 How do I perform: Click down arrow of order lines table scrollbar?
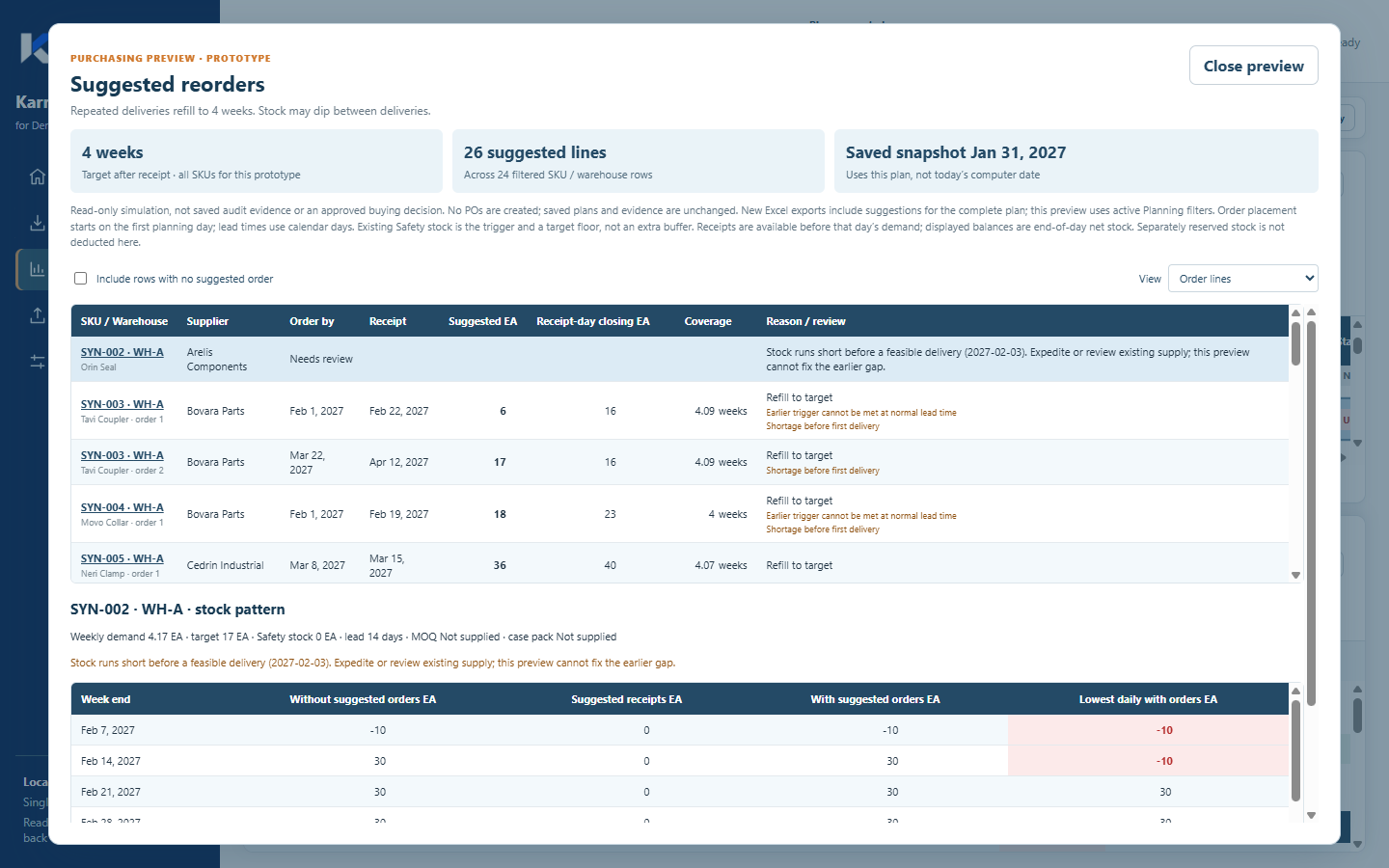pos(1295,575)
